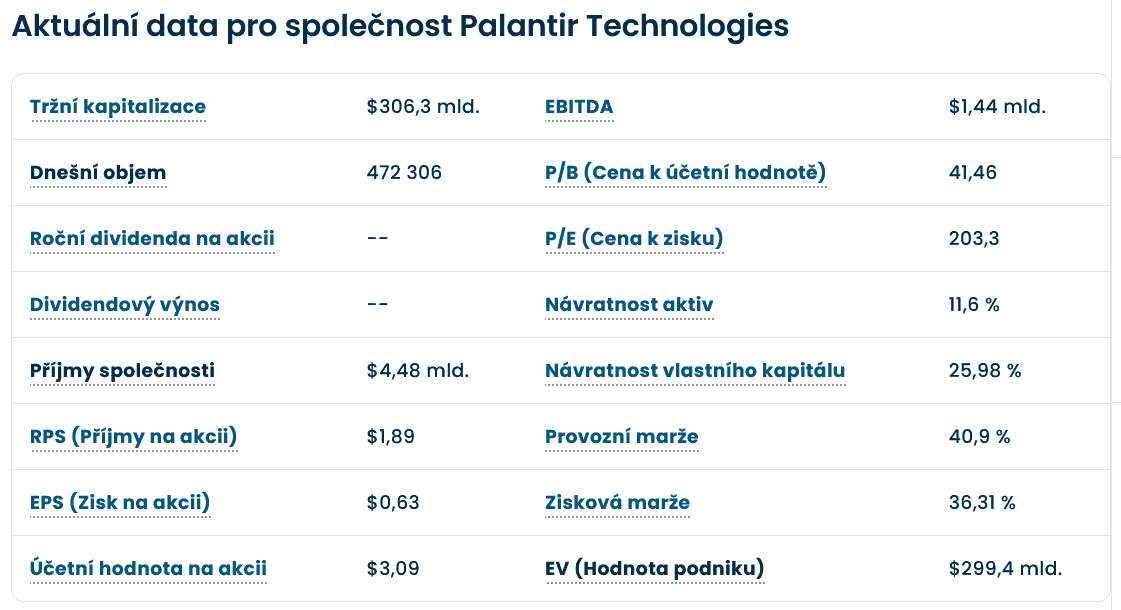Click the EV (Hodnota podniku) label
Image resolution: width=1121 pixels, height=610 pixels.
654,569
